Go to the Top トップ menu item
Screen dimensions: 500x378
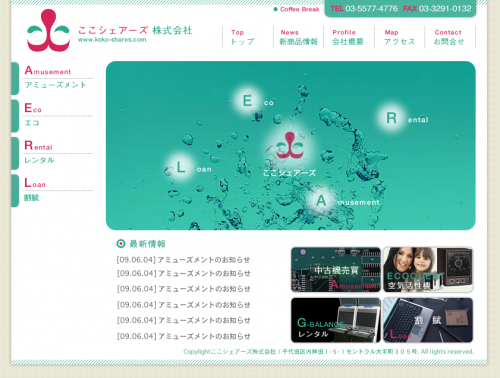[242, 37]
